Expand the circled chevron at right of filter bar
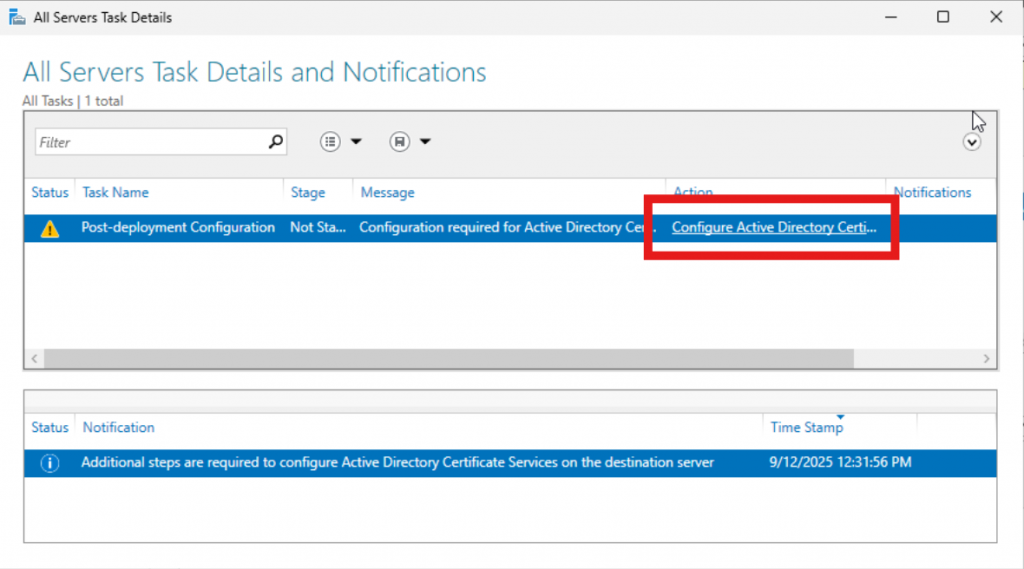 click(972, 142)
